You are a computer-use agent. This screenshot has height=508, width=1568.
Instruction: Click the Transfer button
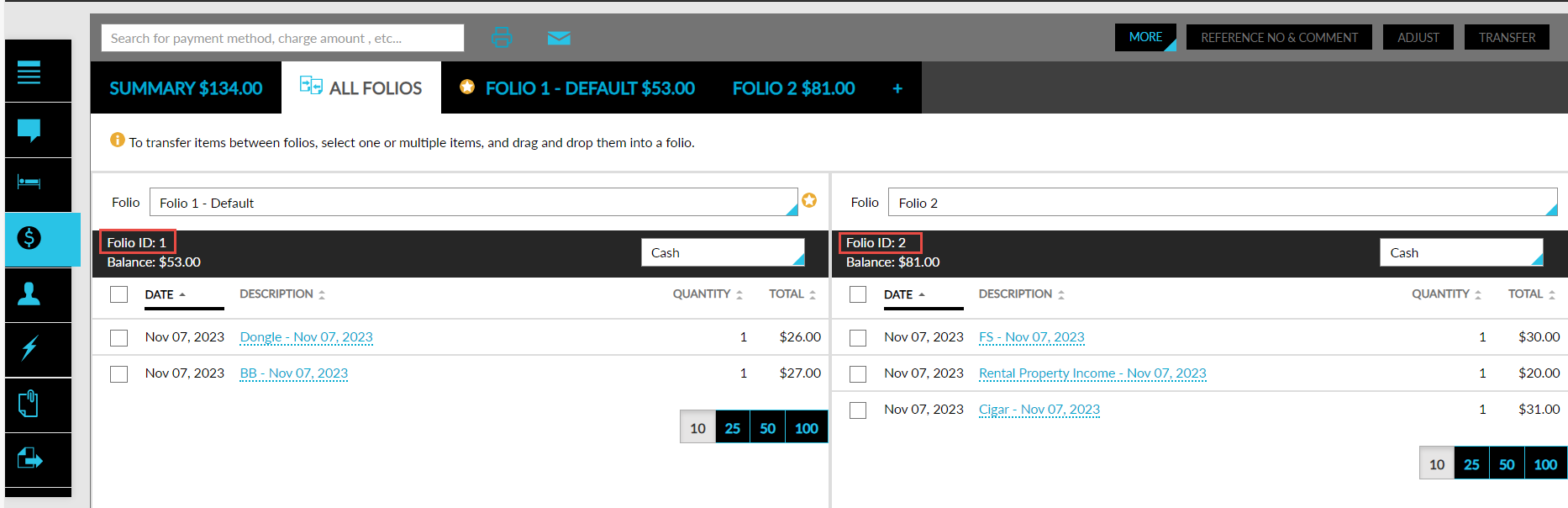pyautogui.click(x=1507, y=38)
